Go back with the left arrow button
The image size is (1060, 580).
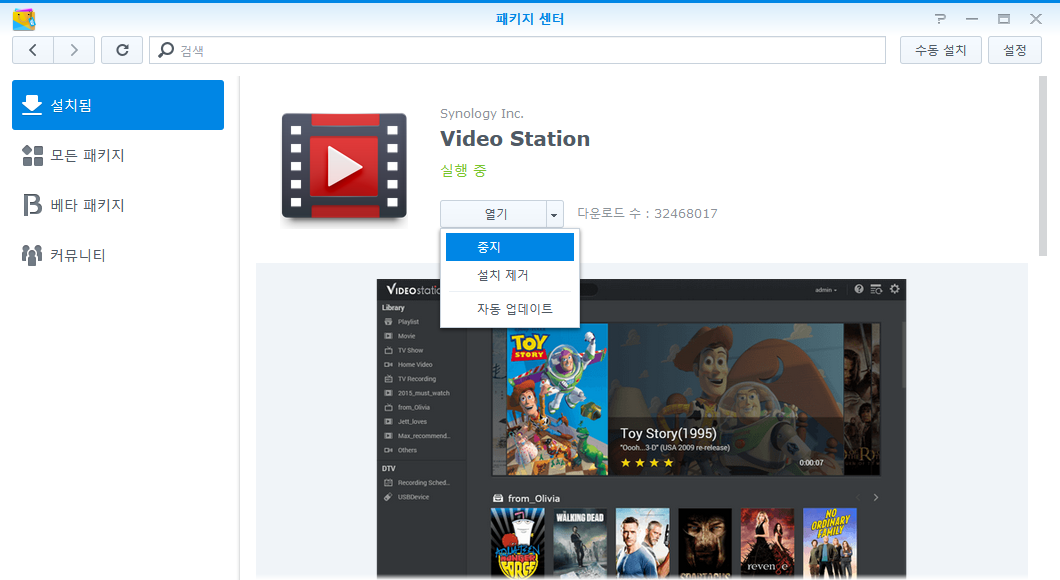[32, 50]
